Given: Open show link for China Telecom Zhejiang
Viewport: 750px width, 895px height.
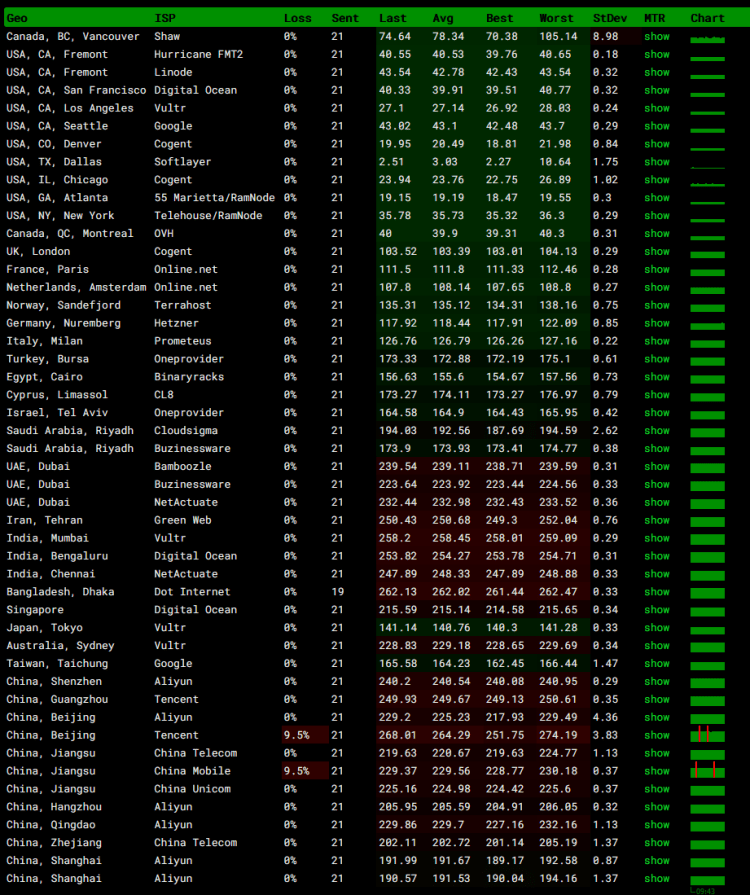Looking at the screenshot, I should pos(656,842).
